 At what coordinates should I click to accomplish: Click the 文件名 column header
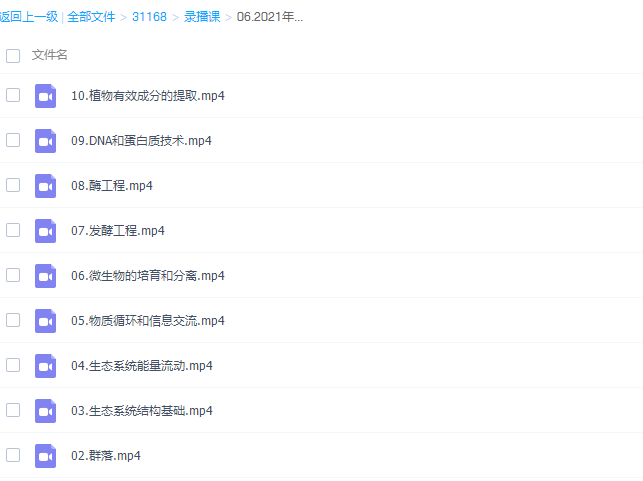[x=50, y=55]
